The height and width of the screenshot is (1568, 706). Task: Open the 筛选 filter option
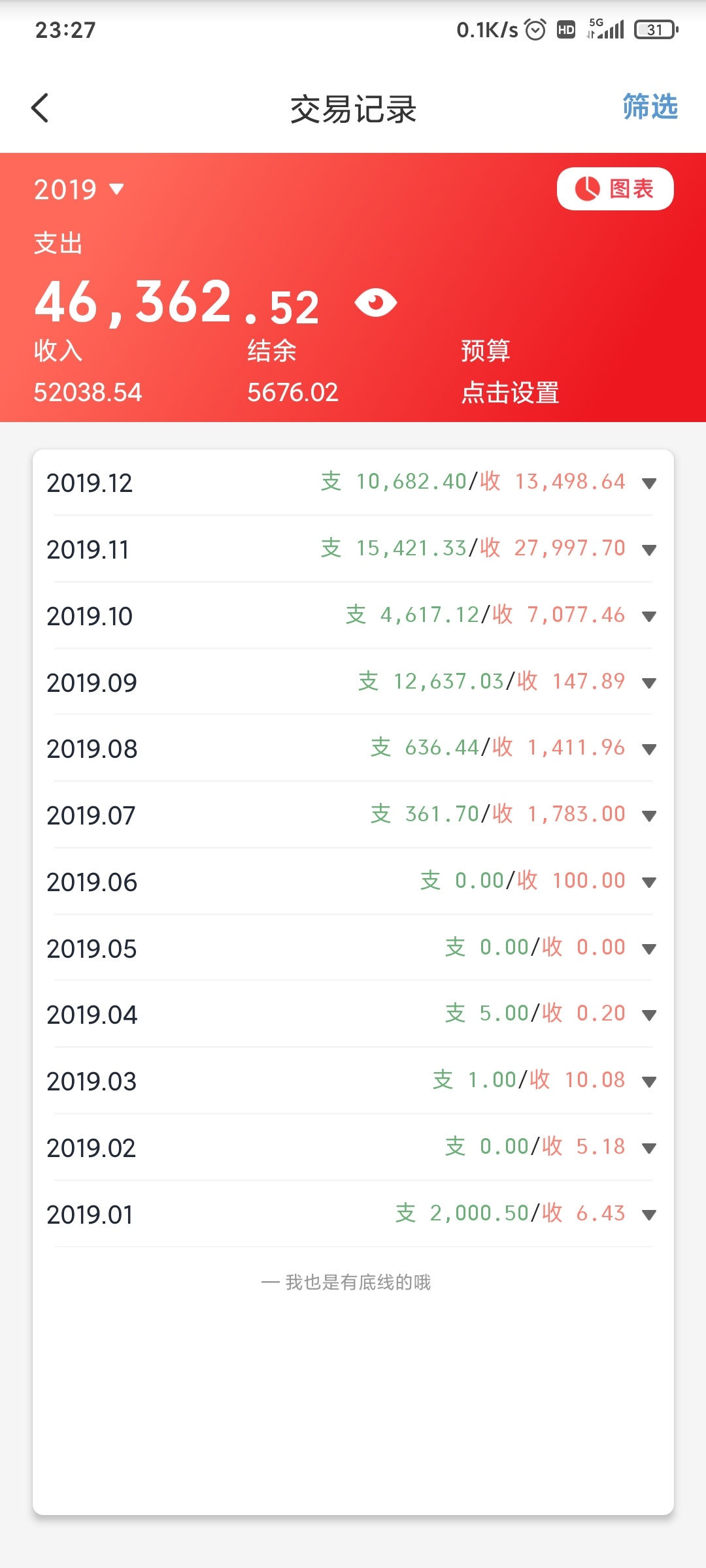click(650, 106)
